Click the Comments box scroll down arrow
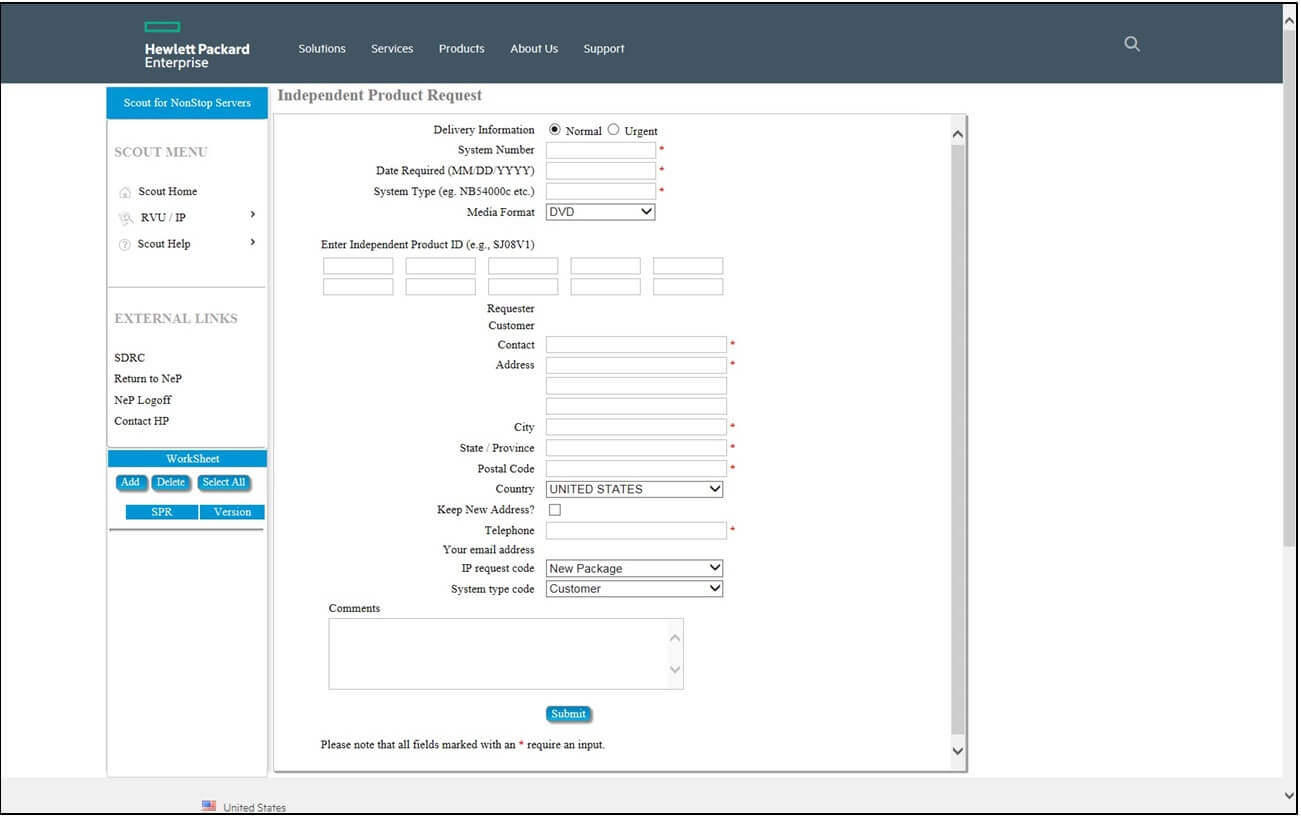Image resolution: width=1301 pixels, height=820 pixels. coord(675,670)
